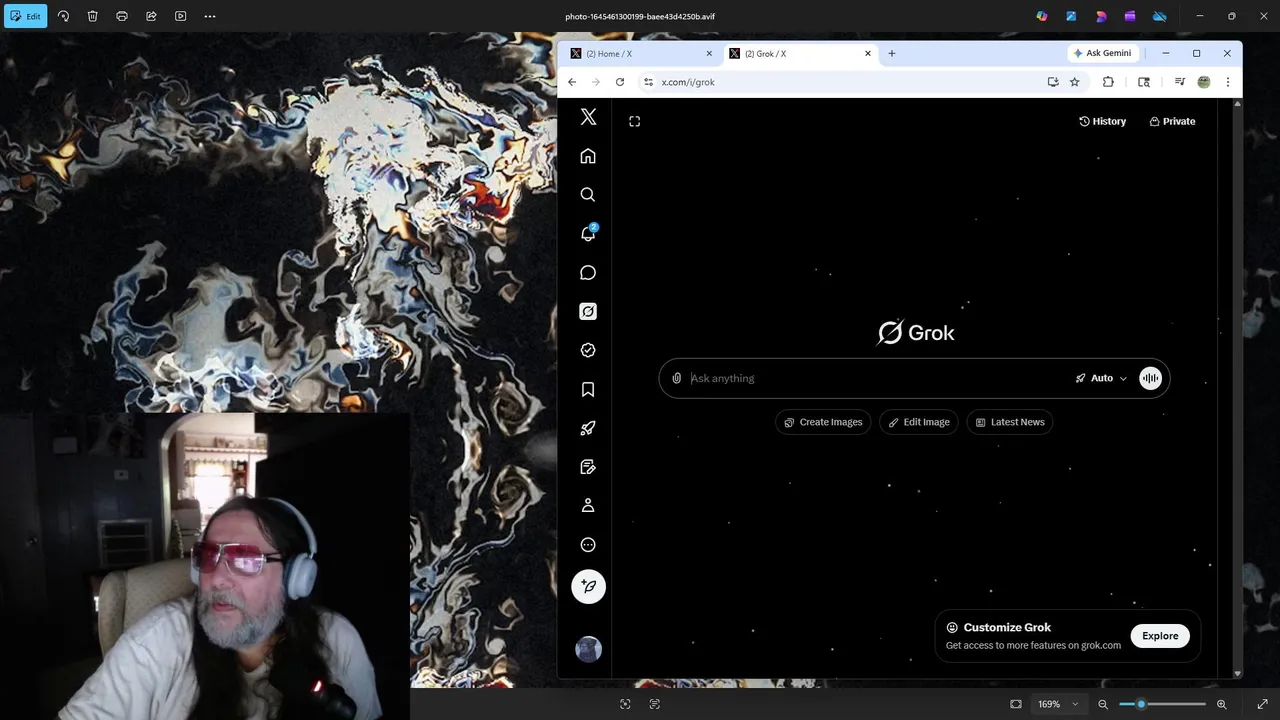Share the image from Photos viewer
1280x720 pixels.
pos(151,16)
